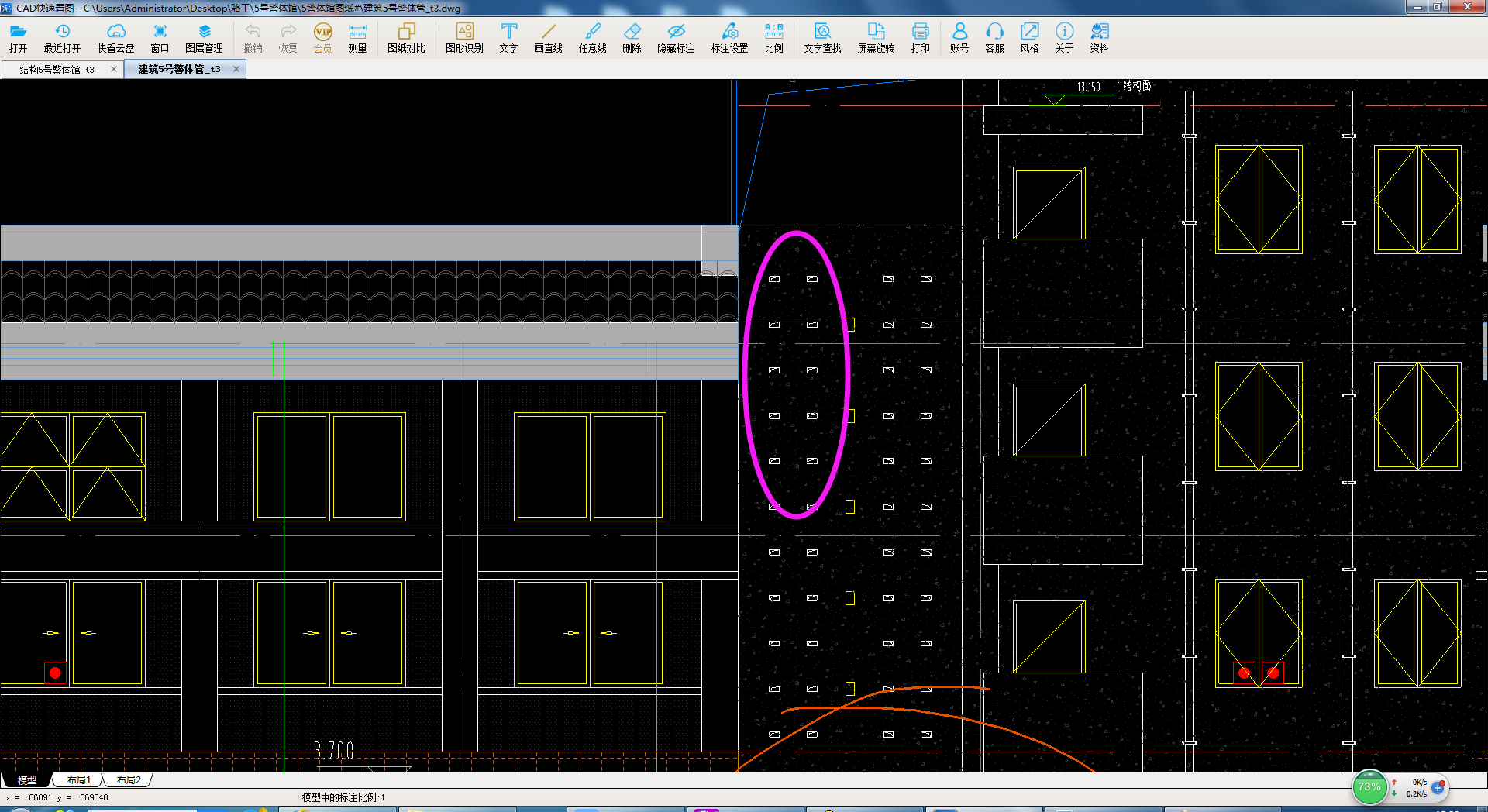
Task: Select the 窗口 zoom window tool
Action: click(160, 37)
